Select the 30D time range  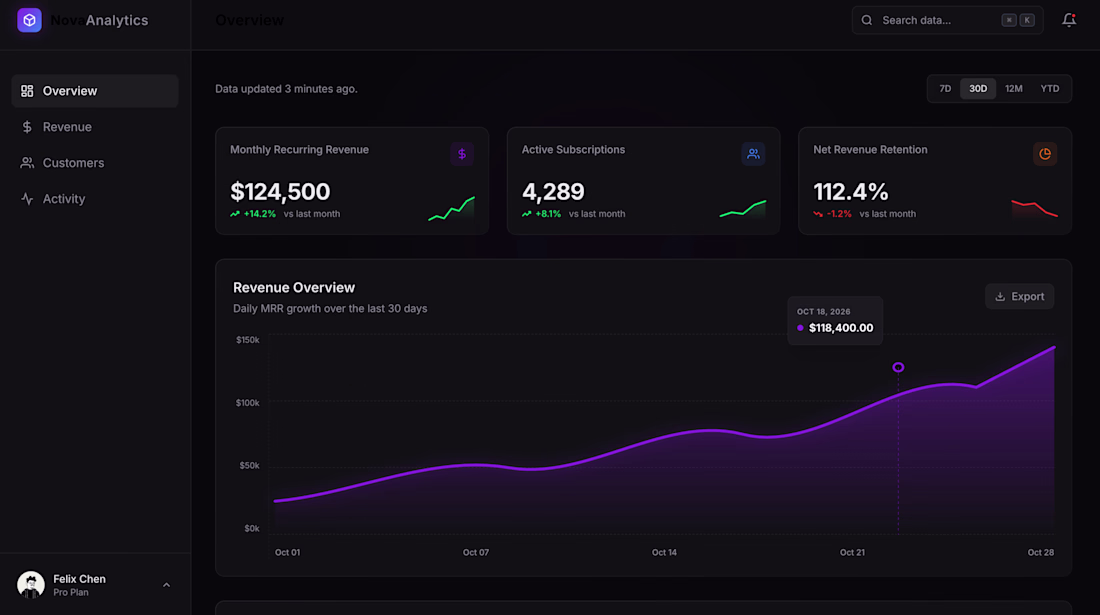[x=978, y=89]
